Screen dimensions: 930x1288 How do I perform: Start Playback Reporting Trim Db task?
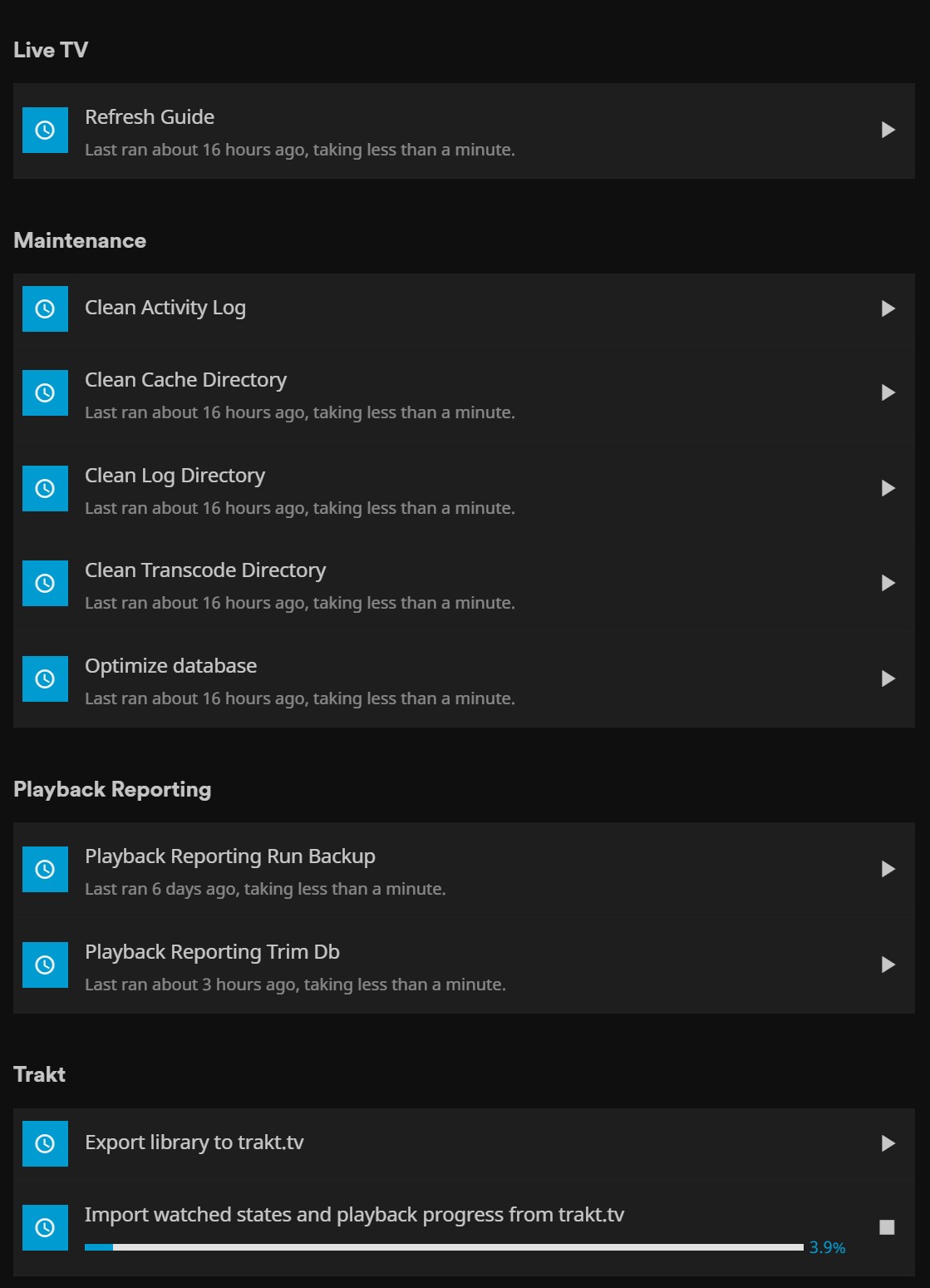(x=888, y=965)
